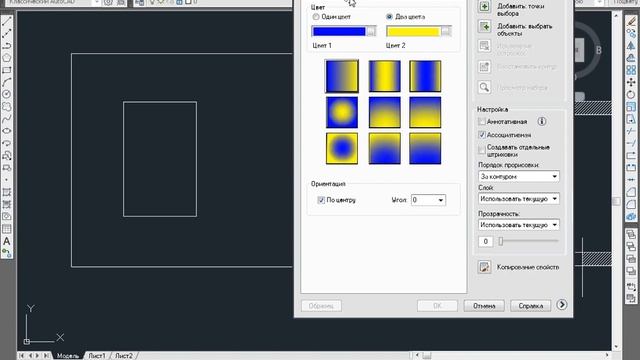The width and height of the screenshot is (640, 360).
Task: Toggle the 'По центру' checkbox
Action: pyautogui.click(x=321, y=200)
